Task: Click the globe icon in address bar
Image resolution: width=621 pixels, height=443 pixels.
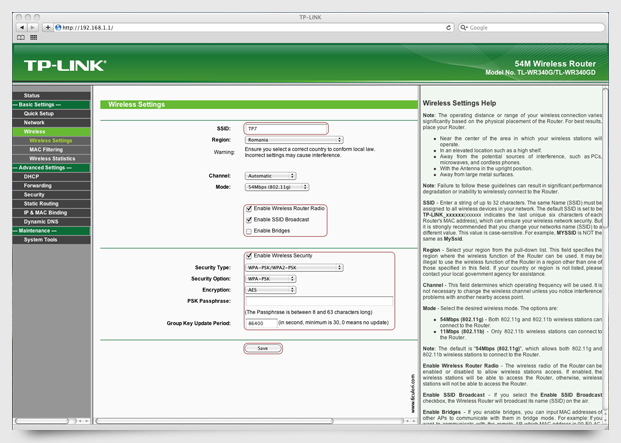Action: tap(58, 27)
